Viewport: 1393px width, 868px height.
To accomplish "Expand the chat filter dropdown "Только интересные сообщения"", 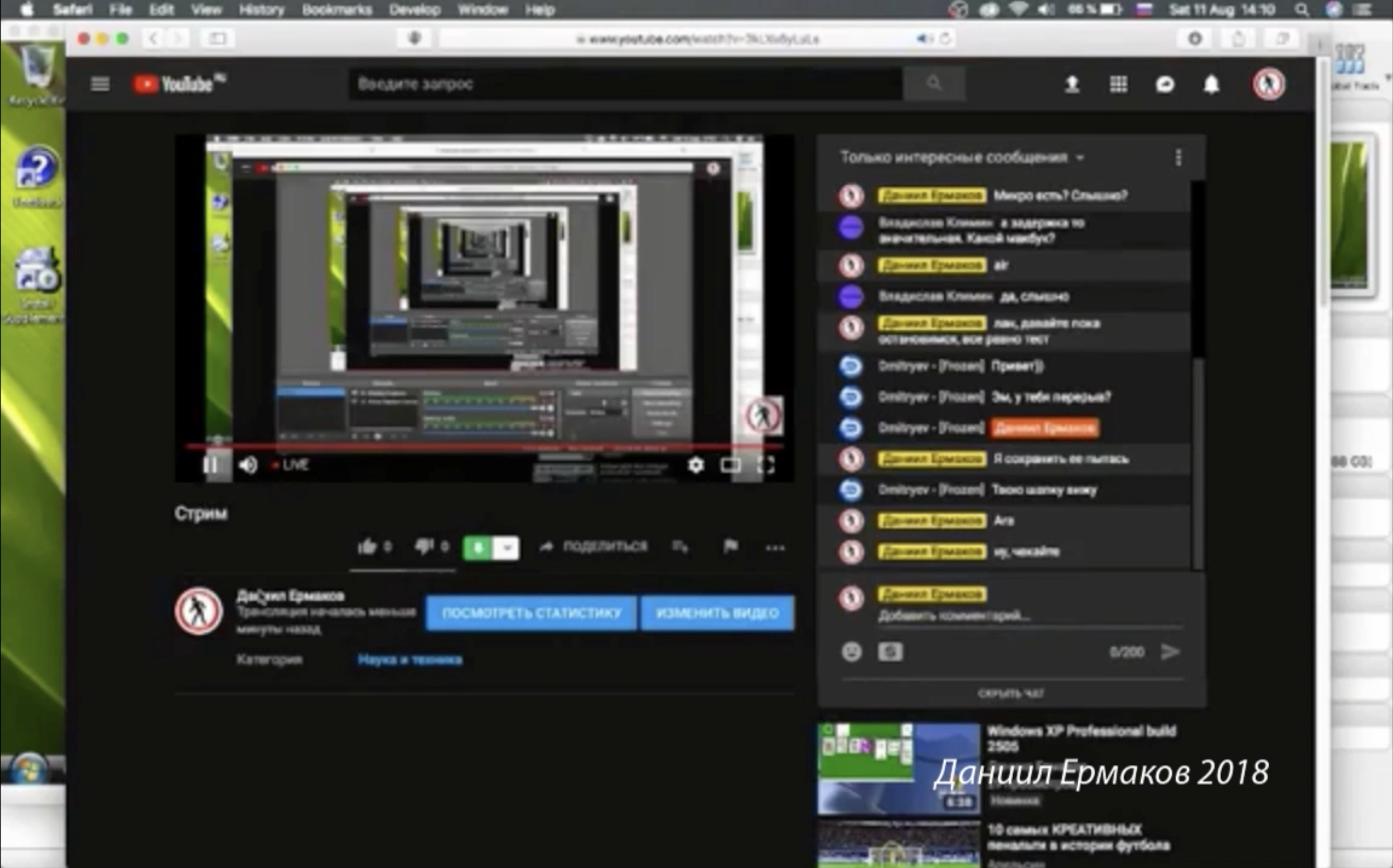I will coord(962,157).
